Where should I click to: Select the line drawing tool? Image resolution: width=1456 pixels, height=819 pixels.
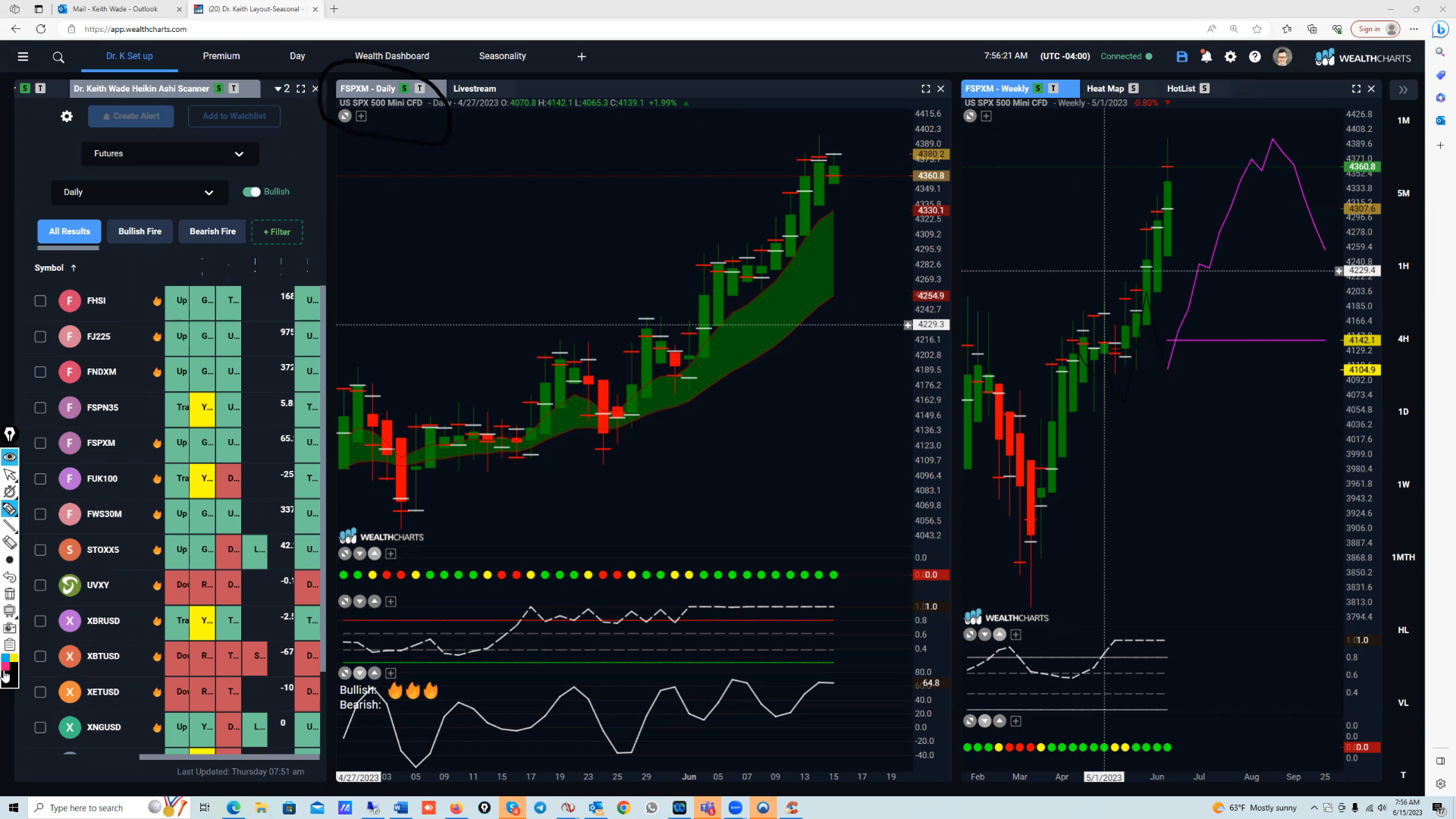point(10,526)
